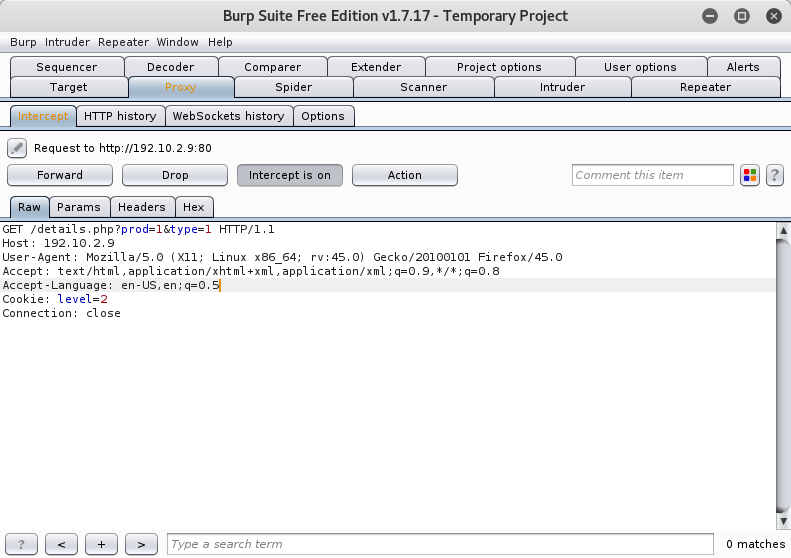Image resolution: width=791 pixels, height=558 pixels.
Task: Open search options plus button
Action: (101, 544)
